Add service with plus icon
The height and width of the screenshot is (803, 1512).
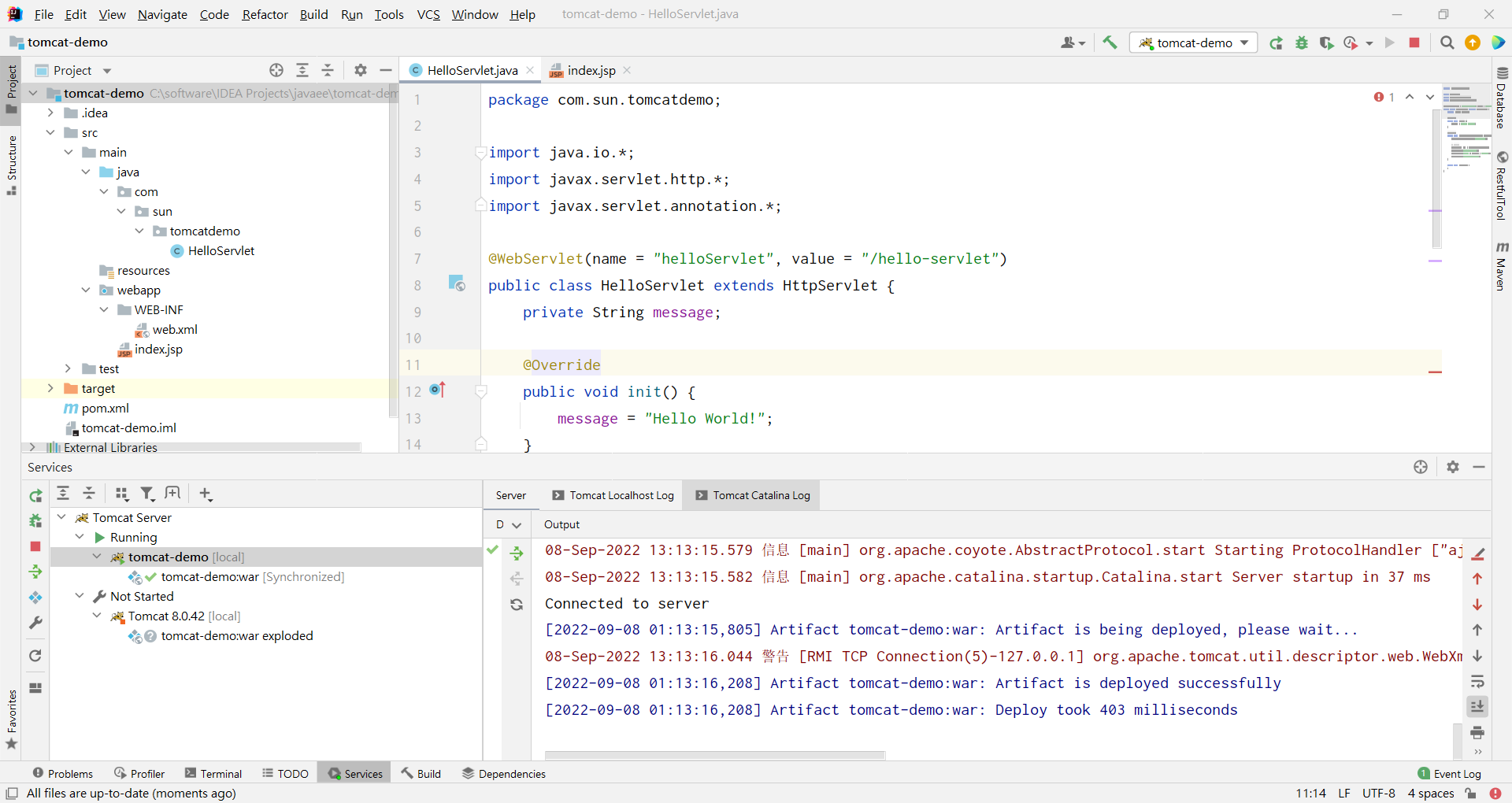pos(206,494)
